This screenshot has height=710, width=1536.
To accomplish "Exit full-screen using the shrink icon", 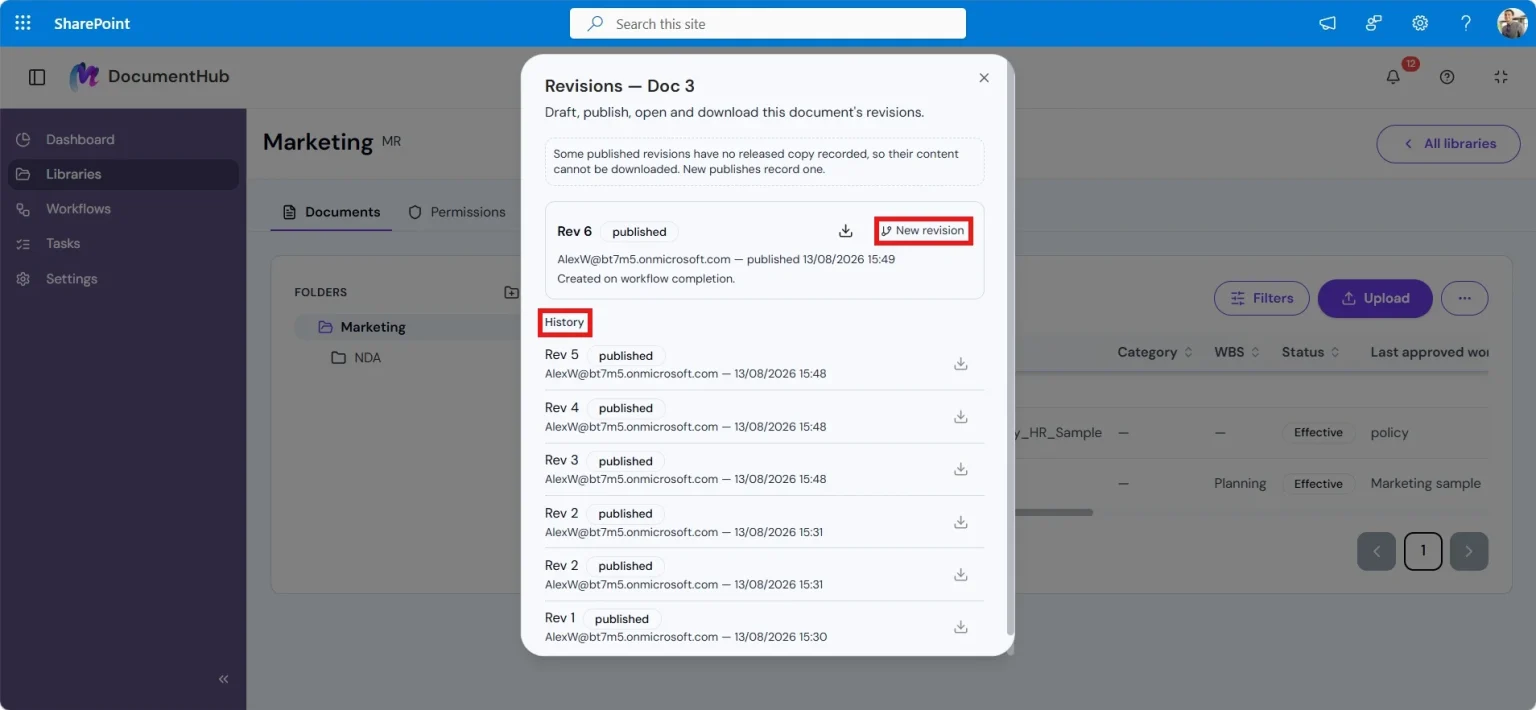I will (1501, 77).
